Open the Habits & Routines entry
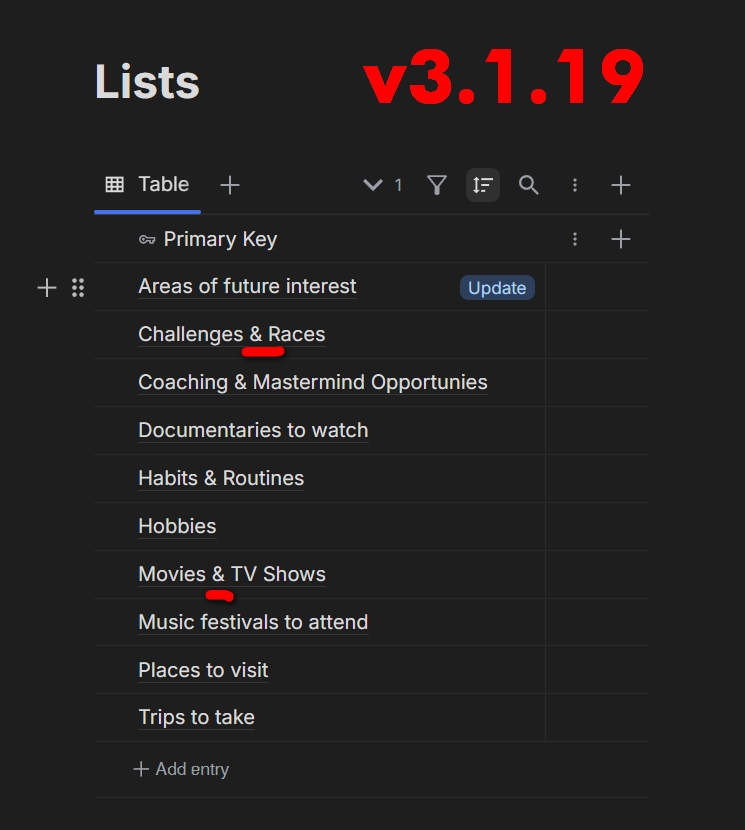 click(221, 478)
